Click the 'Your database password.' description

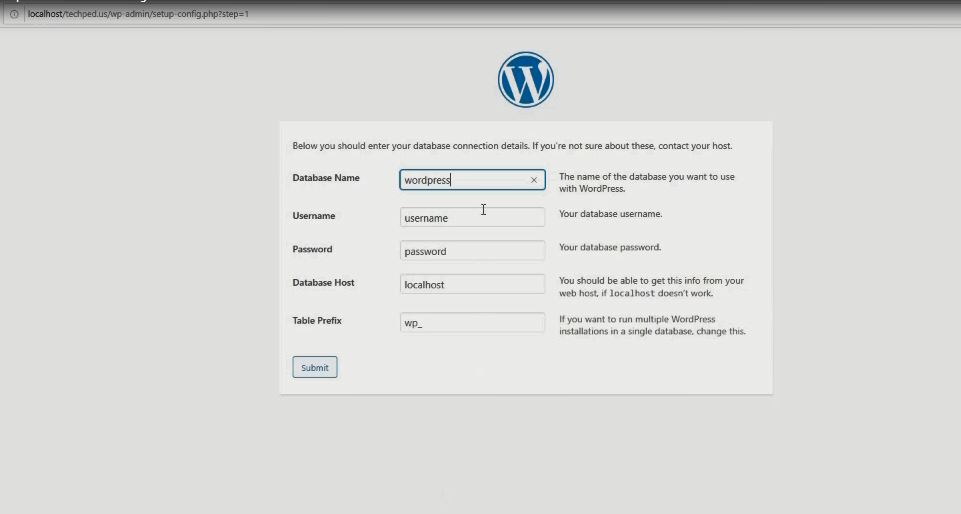point(610,247)
